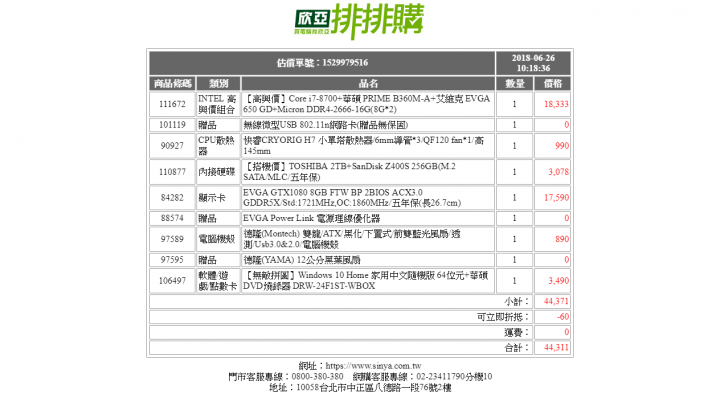Select product code 106497

tap(172, 281)
